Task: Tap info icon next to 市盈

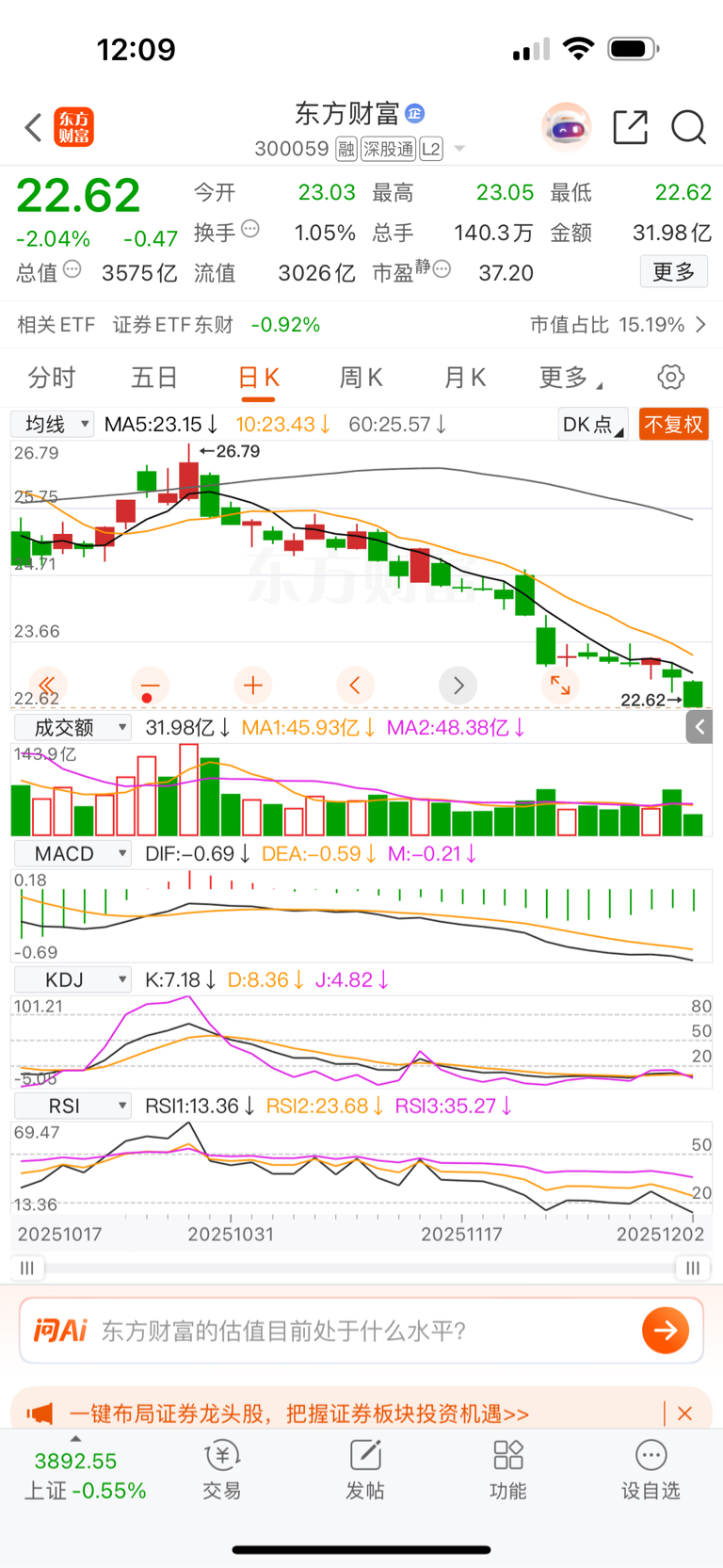Action: 442,269
